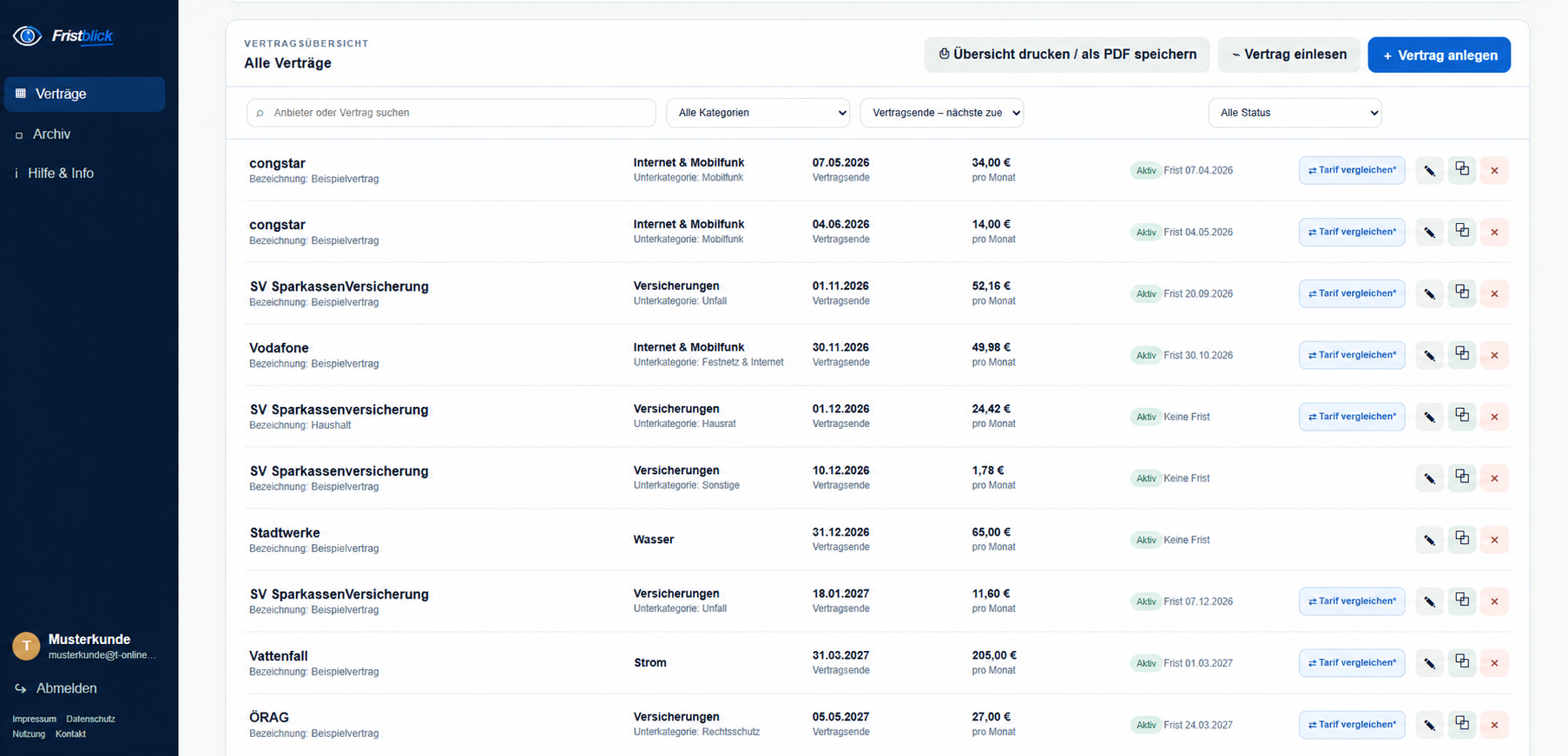Screen dimensions: 1568x756
Task: Edit the Haushalt Hausrat contract
Action: click(1429, 417)
